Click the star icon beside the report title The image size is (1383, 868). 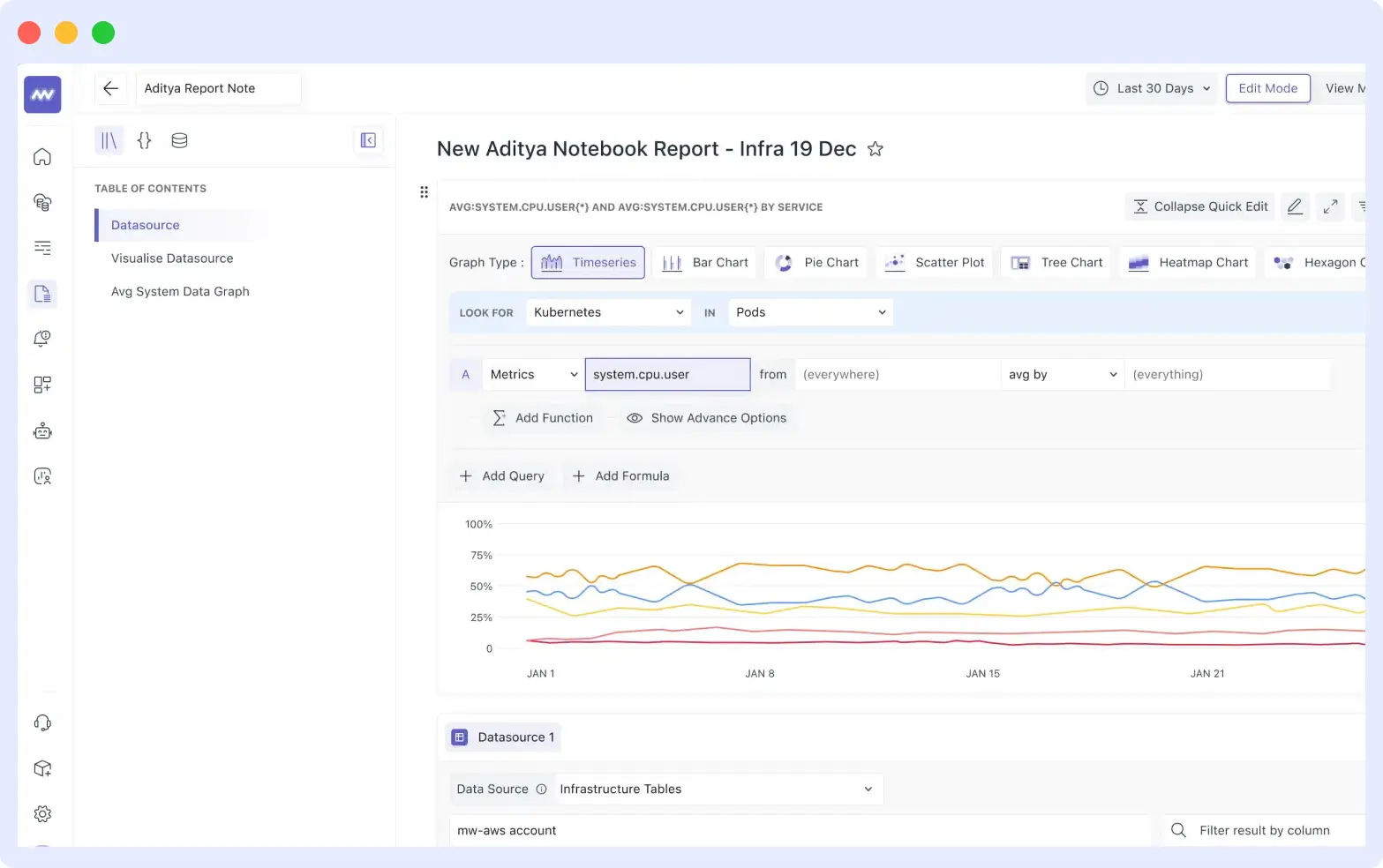875,149
